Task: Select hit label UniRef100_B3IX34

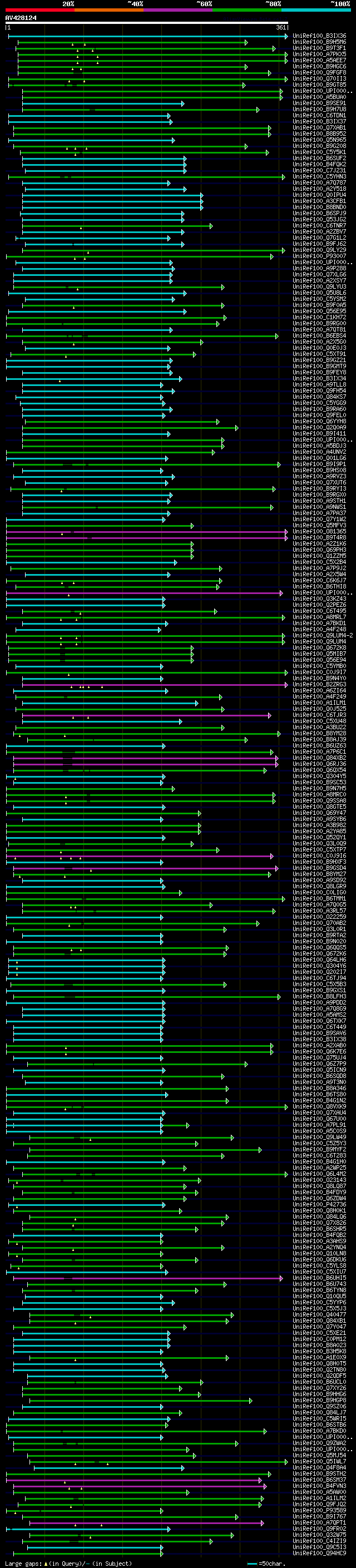Action: coord(319,379)
